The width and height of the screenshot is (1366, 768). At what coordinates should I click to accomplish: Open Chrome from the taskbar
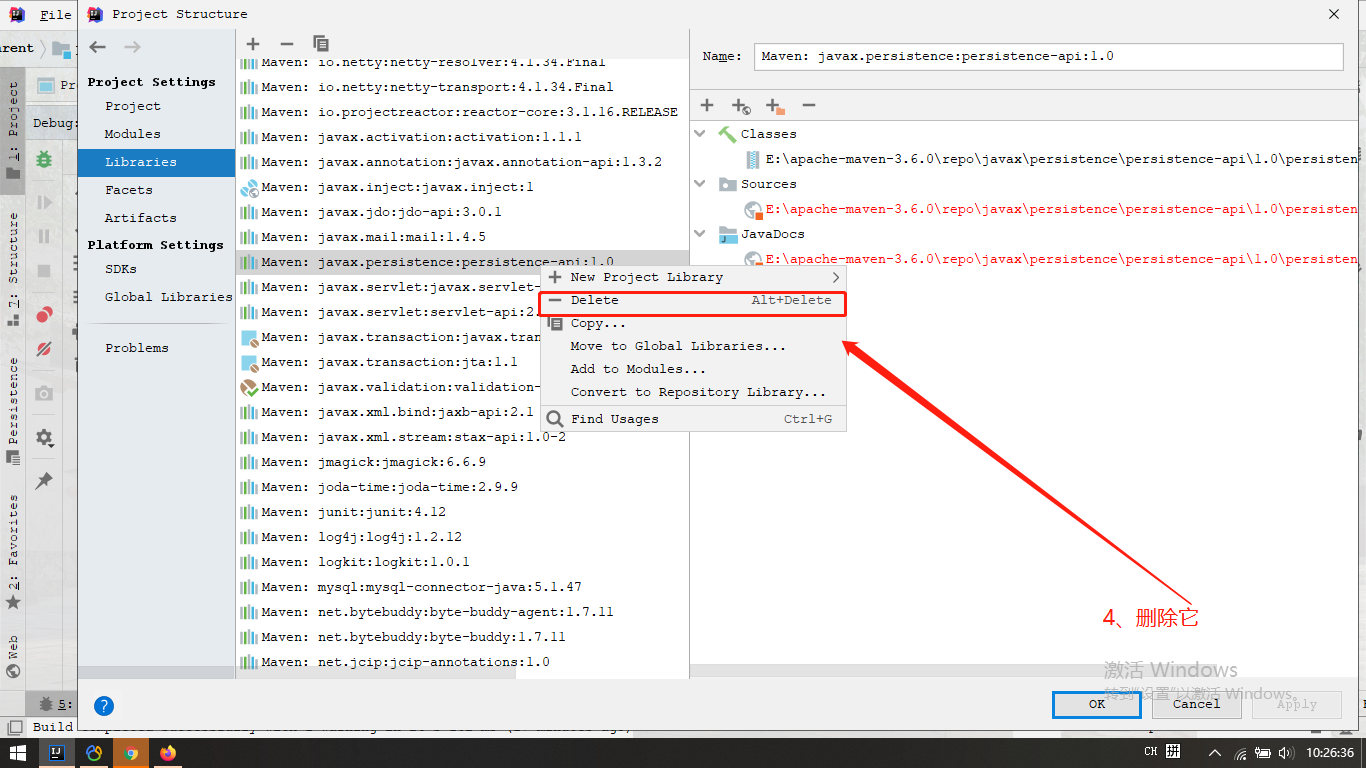(131, 752)
